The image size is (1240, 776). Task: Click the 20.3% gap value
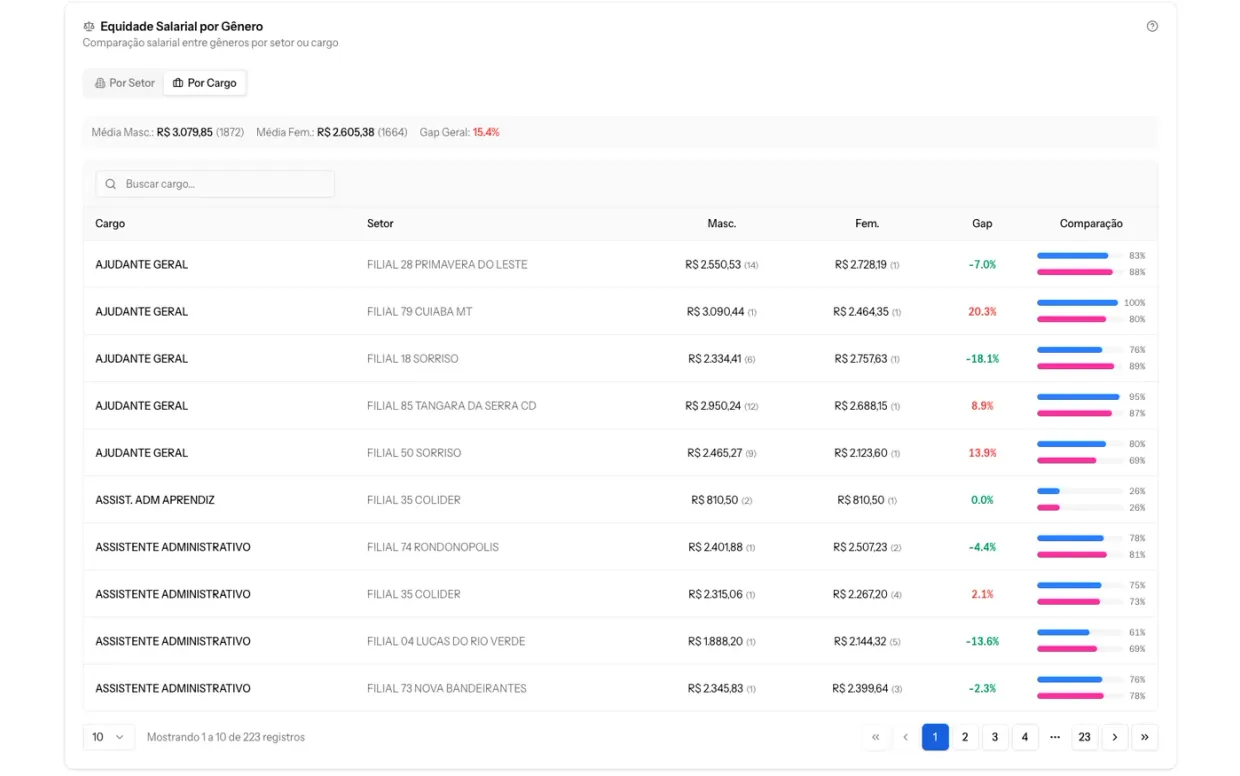click(x=982, y=312)
